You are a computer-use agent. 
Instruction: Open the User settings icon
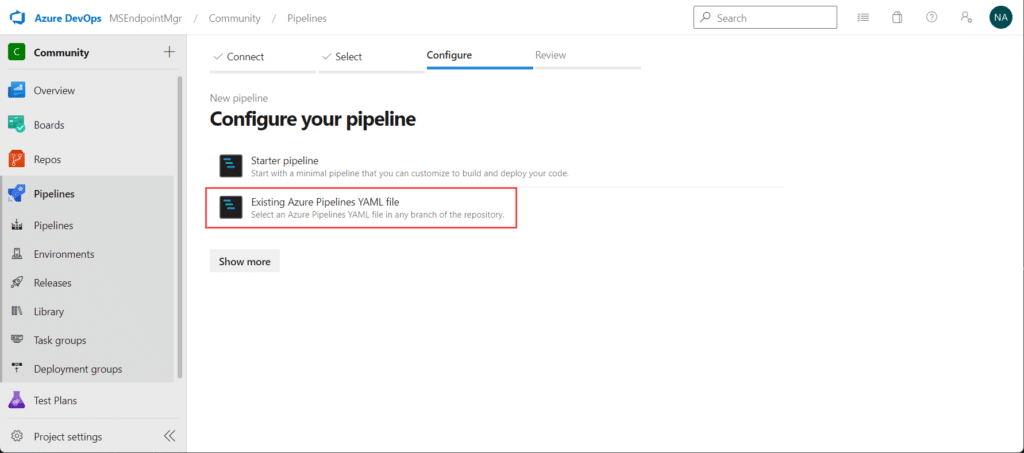(967, 18)
